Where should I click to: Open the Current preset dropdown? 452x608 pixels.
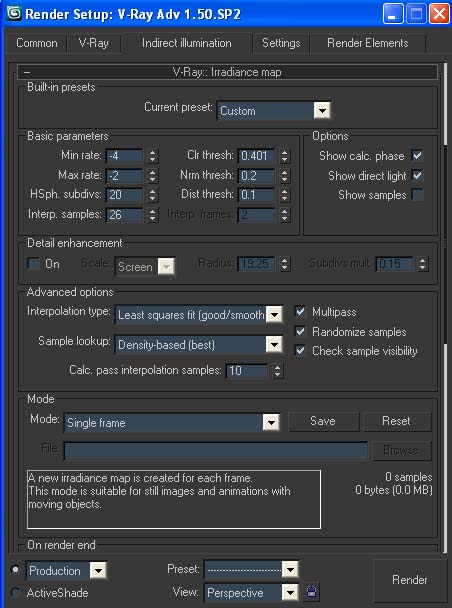(274, 111)
